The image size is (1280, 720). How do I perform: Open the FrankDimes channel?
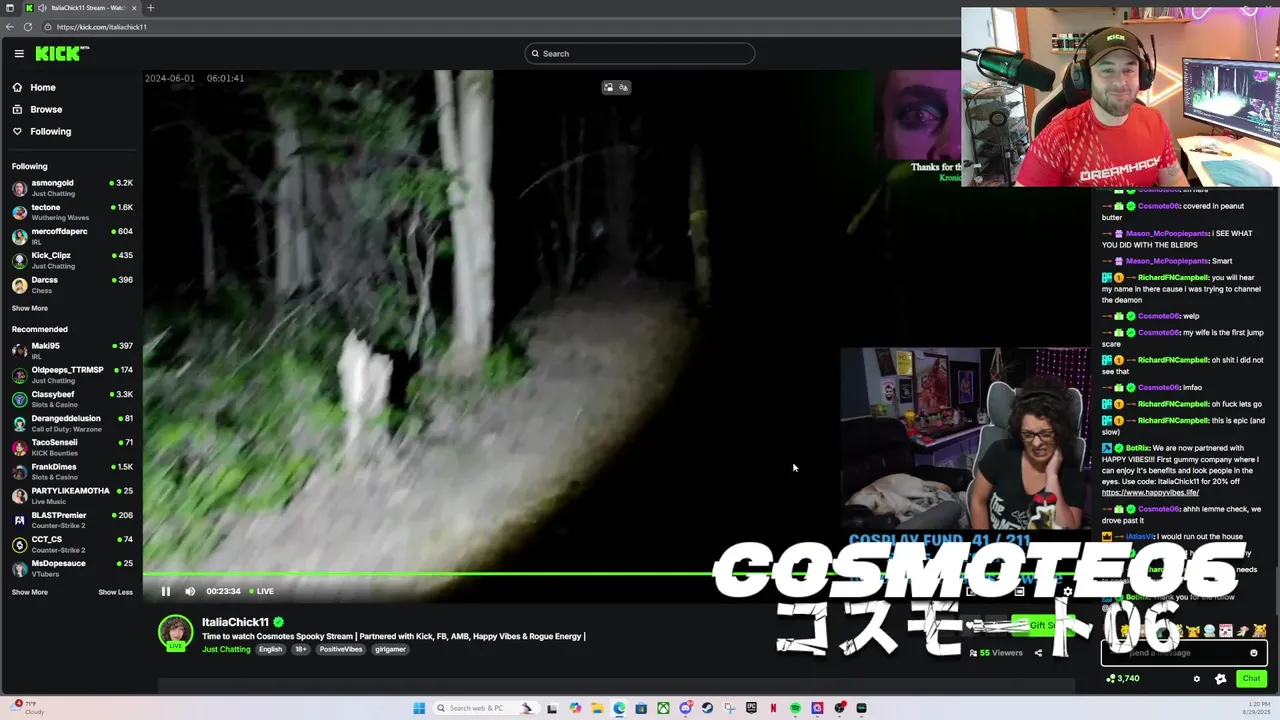tap(72, 472)
